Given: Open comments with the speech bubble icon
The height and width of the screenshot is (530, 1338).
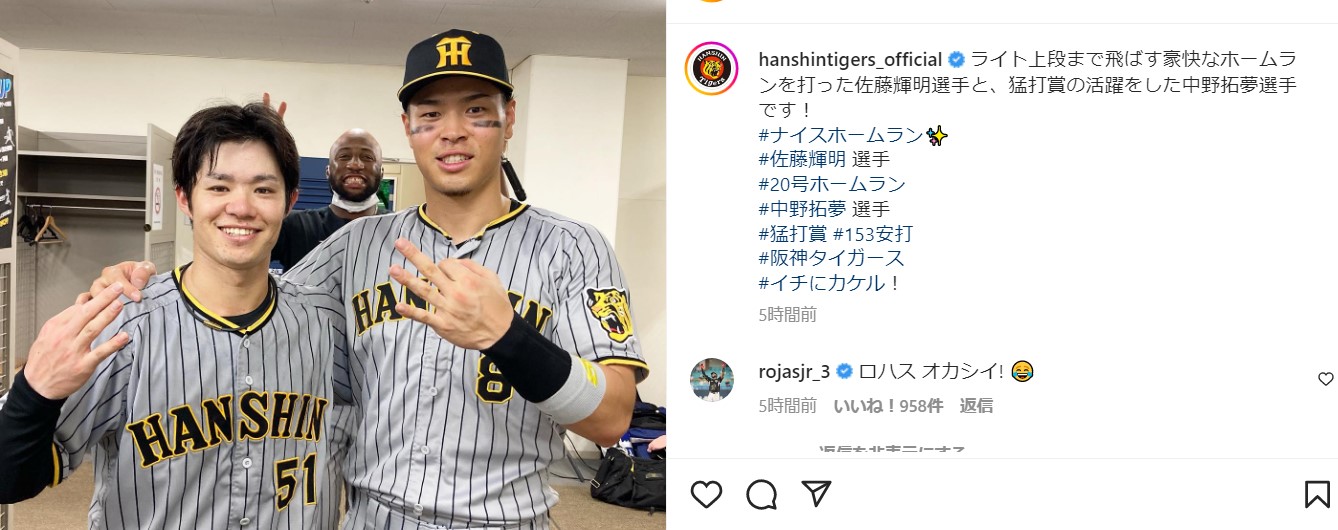Looking at the screenshot, I should (762, 494).
